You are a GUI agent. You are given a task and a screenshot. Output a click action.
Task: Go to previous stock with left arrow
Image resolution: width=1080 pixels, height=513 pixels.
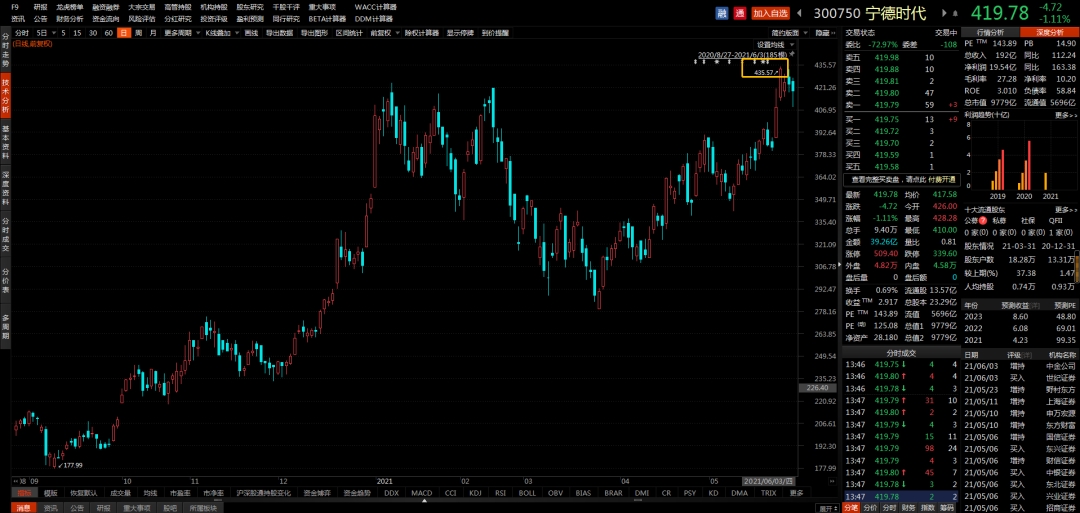click(799, 13)
